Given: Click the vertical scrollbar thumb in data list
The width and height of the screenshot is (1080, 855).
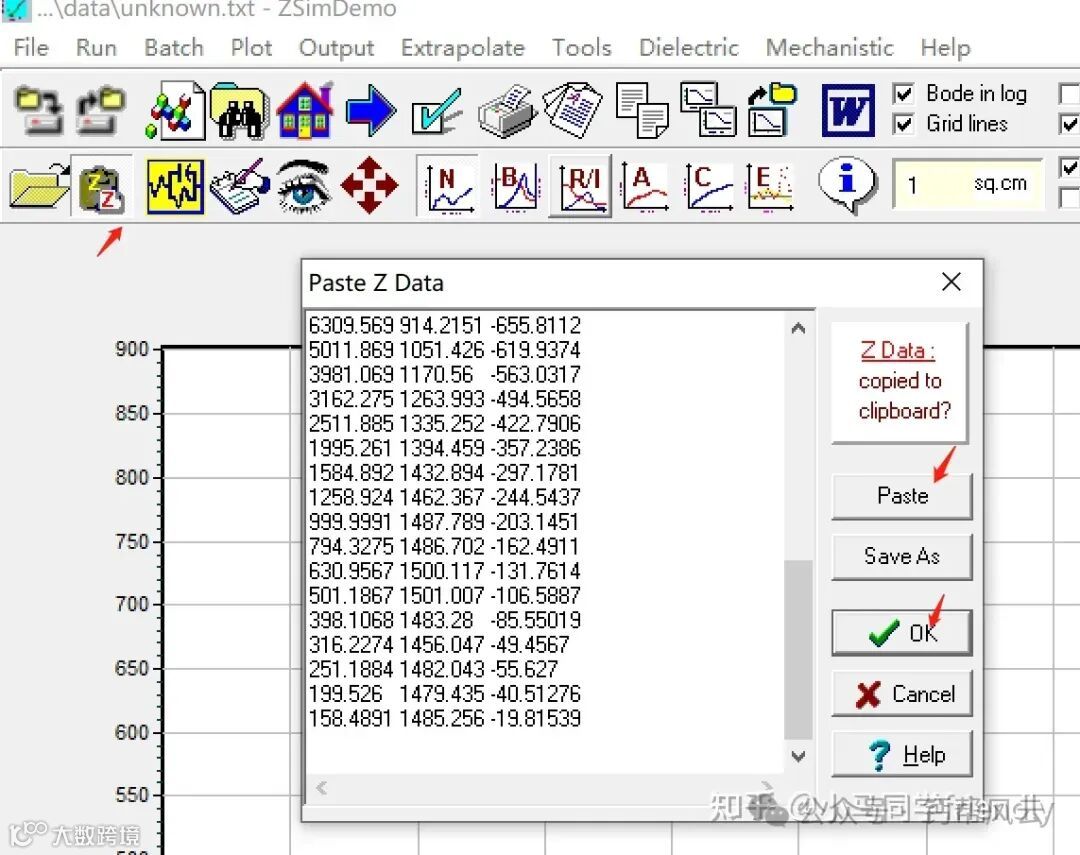Looking at the screenshot, I should click(798, 650).
